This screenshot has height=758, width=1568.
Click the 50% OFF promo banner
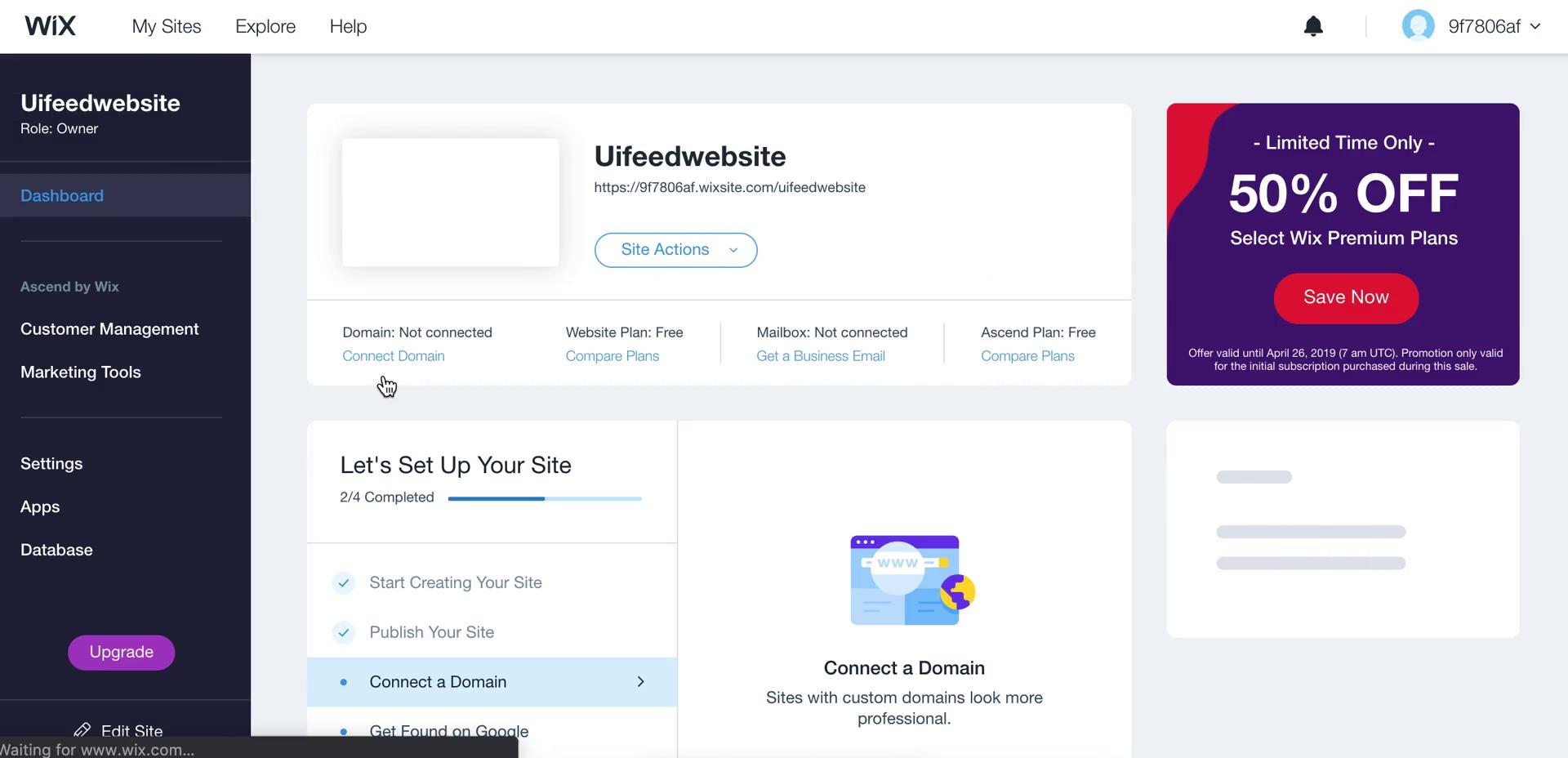[1343, 244]
